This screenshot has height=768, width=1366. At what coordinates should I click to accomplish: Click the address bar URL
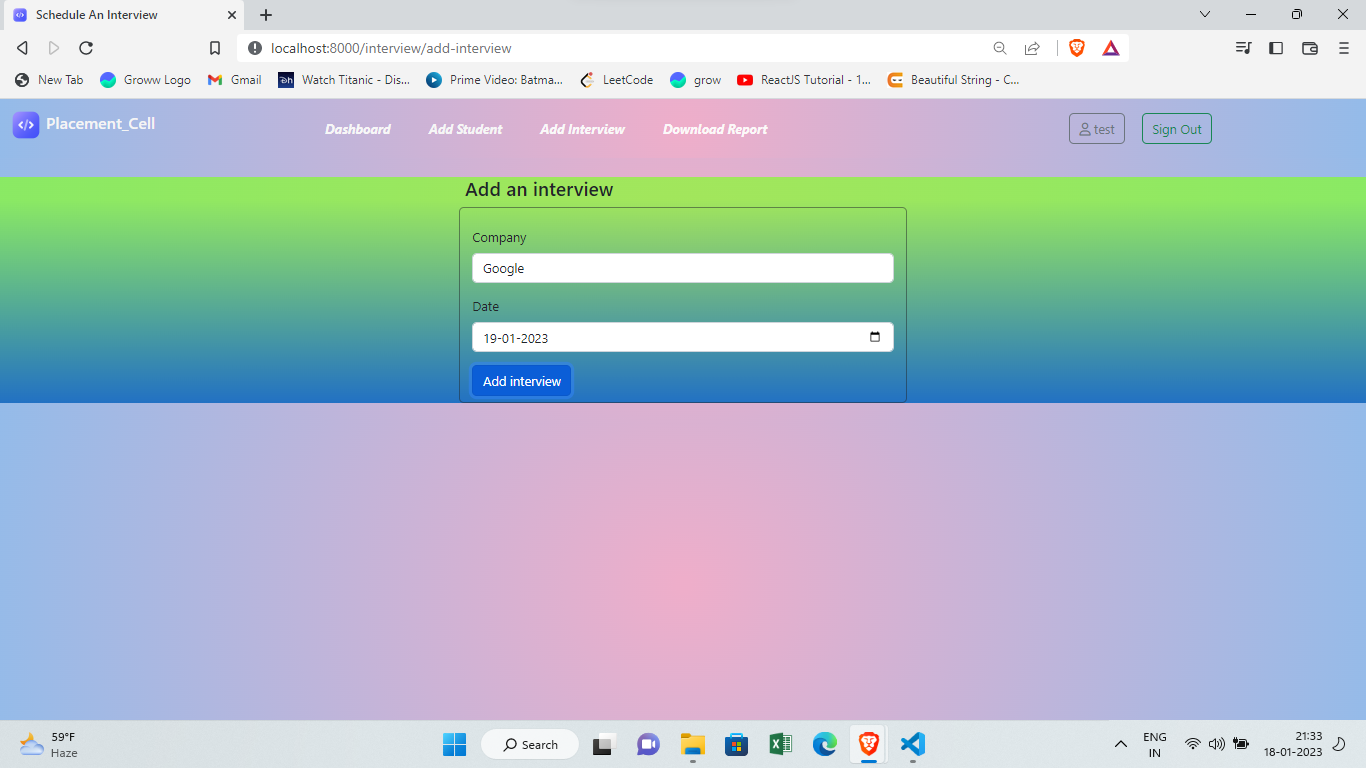(391, 48)
